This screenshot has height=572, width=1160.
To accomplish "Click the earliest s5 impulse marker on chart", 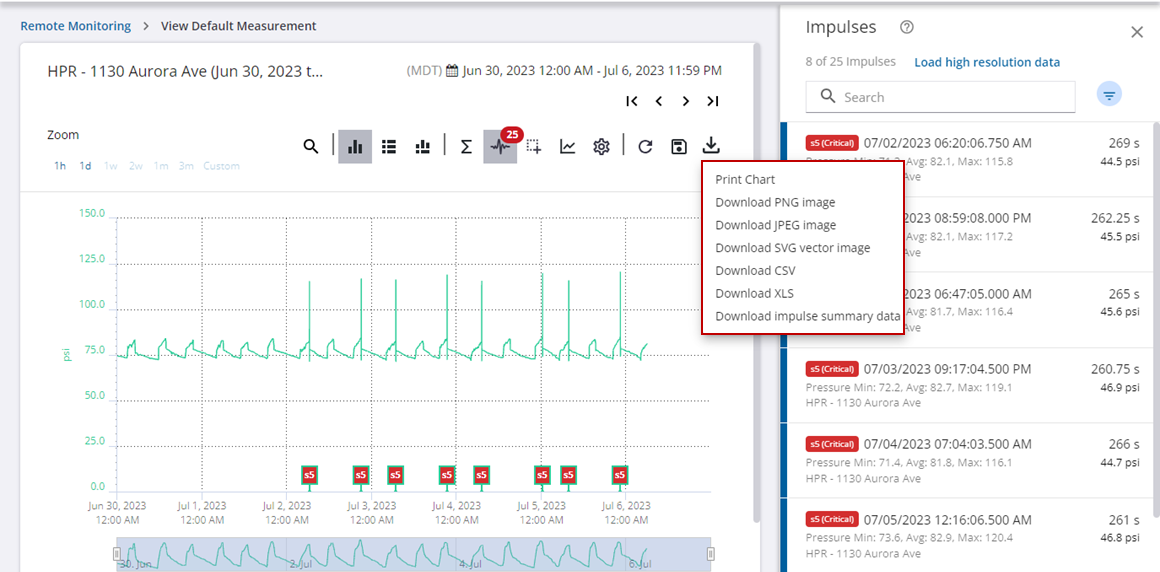I will [x=310, y=474].
